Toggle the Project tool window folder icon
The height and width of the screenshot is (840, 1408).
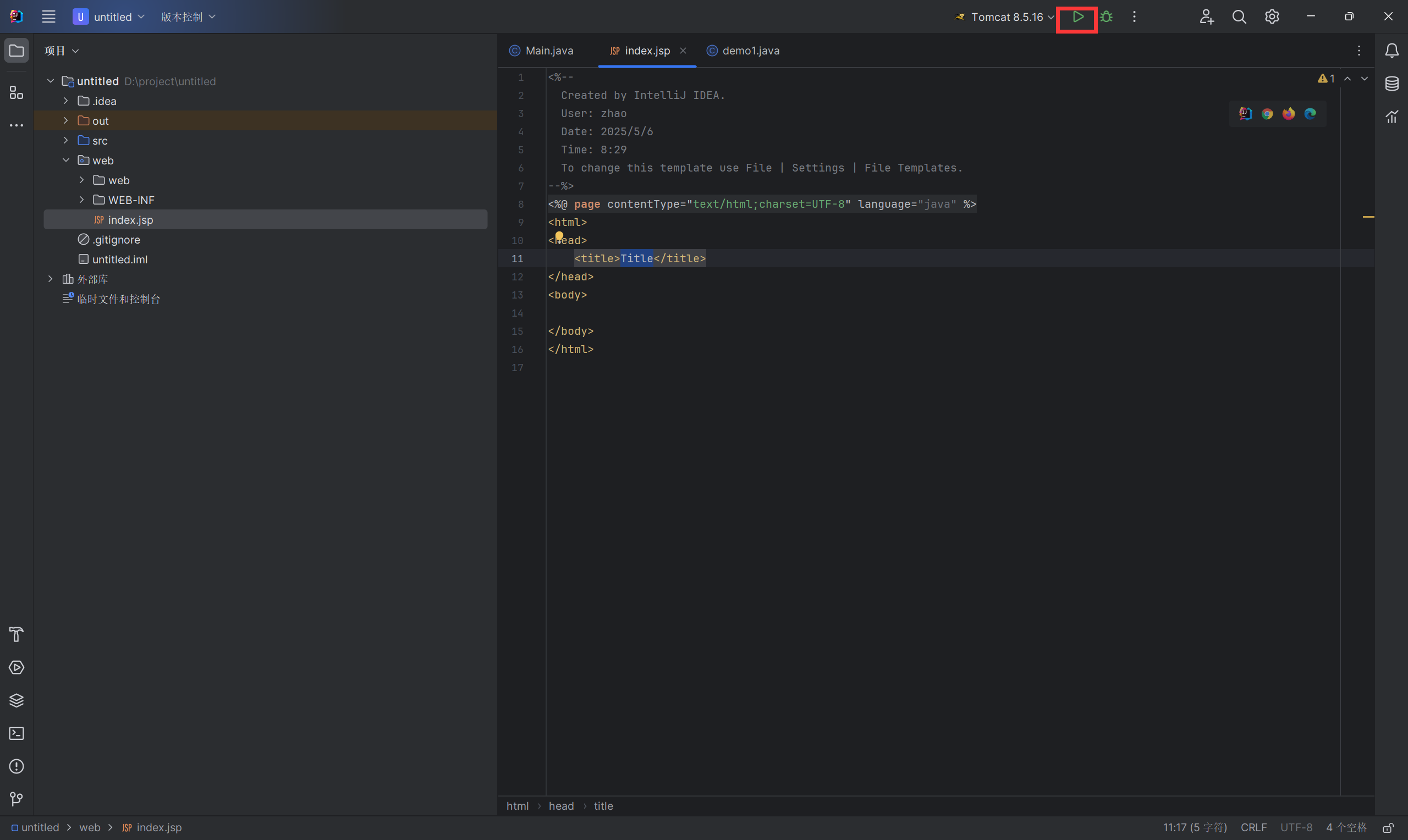(x=16, y=51)
